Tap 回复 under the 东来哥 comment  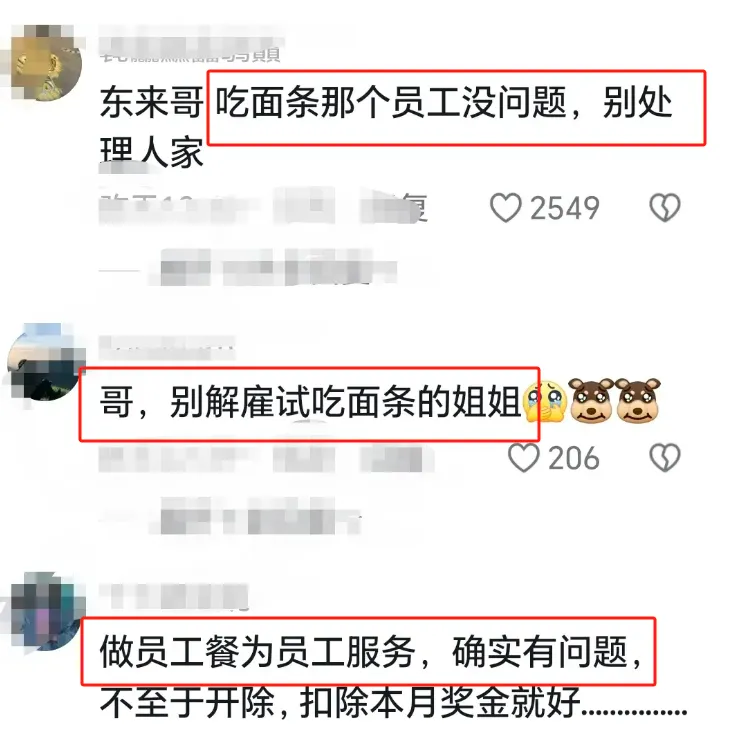(x=394, y=207)
